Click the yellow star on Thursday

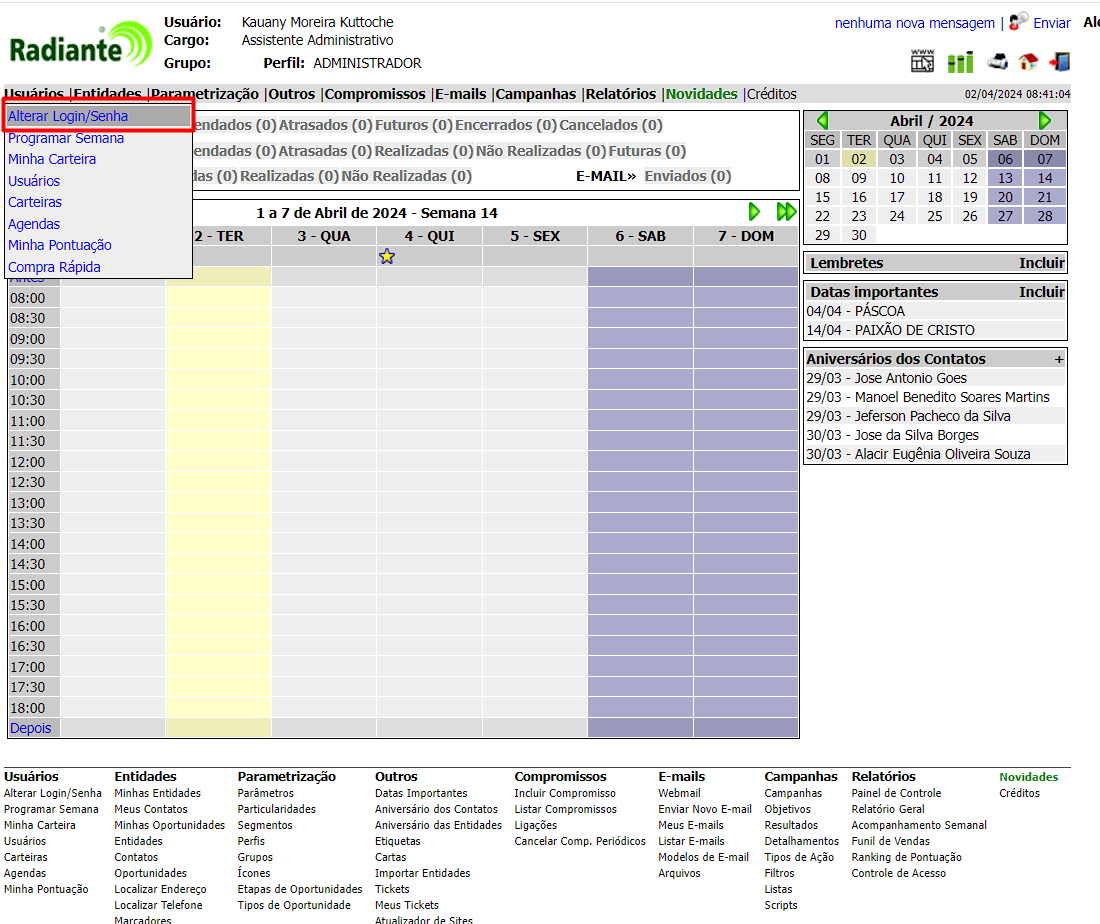coord(387,257)
